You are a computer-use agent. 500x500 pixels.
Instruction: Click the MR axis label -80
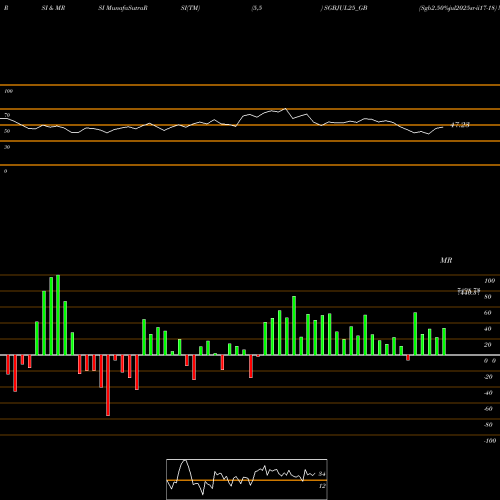tap(488, 425)
